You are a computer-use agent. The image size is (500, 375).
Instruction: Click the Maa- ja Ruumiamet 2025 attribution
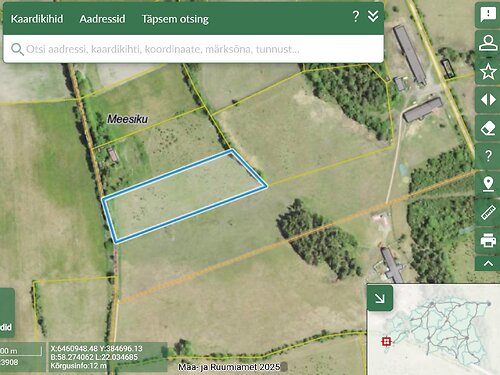pos(229,367)
